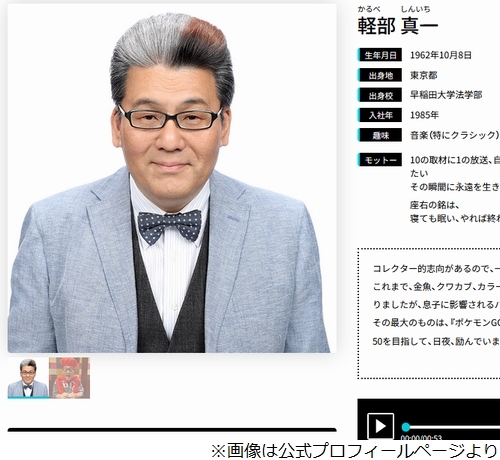This screenshot has width=500, height=460.
Task: Click the paragraph line starting コレクター的志向
Action: coord(436,269)
